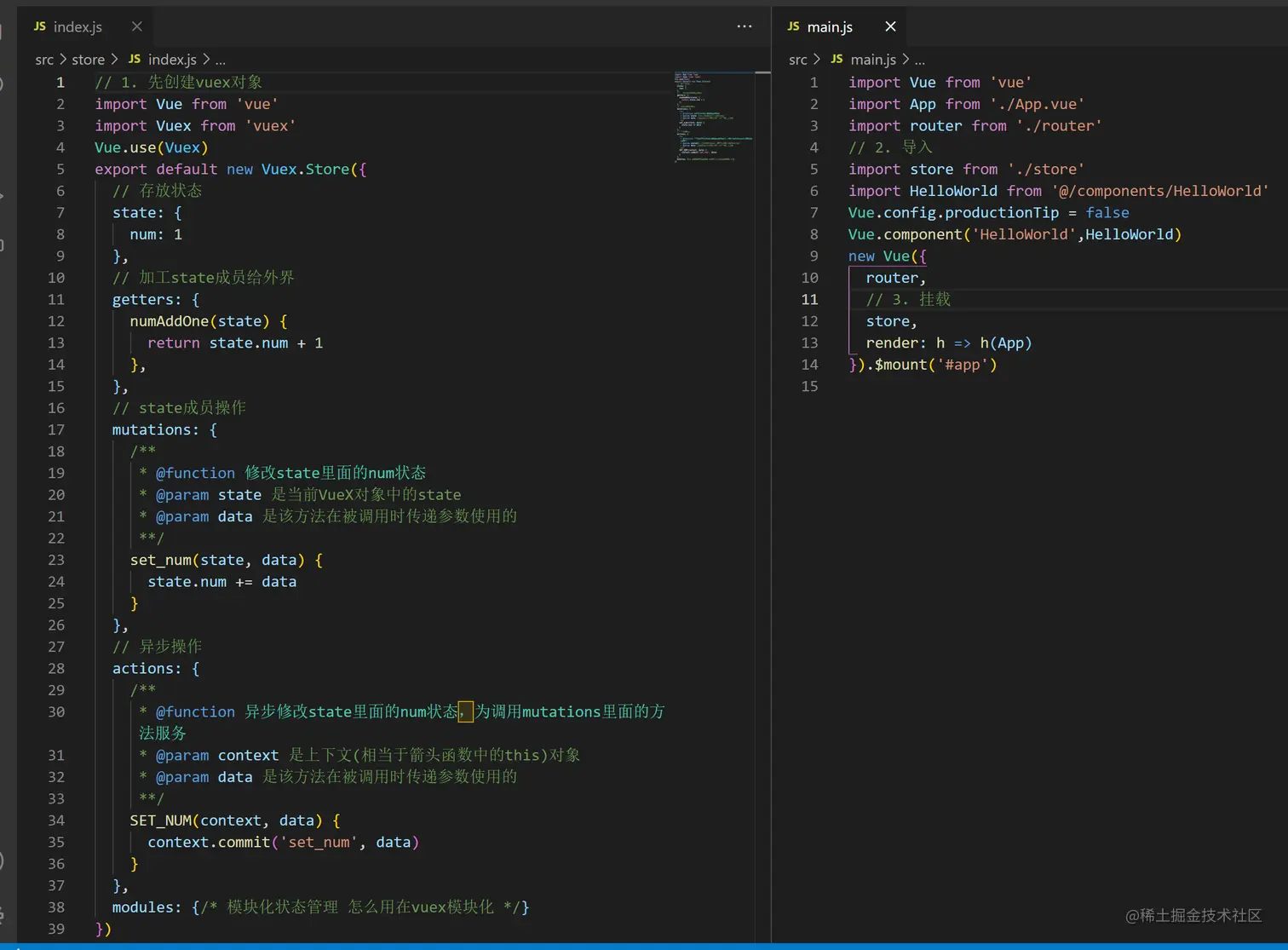Click "context.commit('set_num', data)"
1288x950 pixels.
coord(284,843)
